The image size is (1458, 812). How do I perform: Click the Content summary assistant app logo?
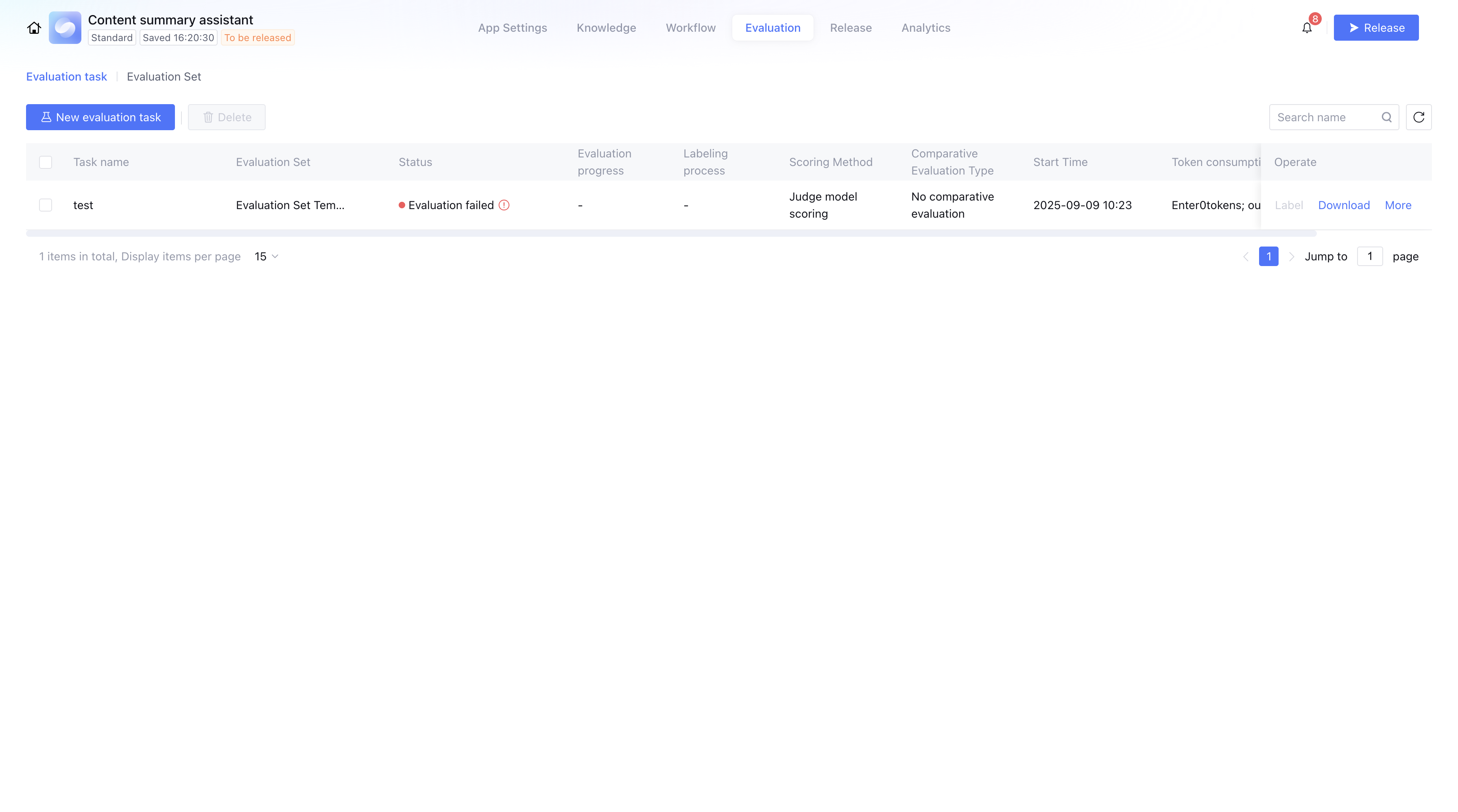coord(65,28)
